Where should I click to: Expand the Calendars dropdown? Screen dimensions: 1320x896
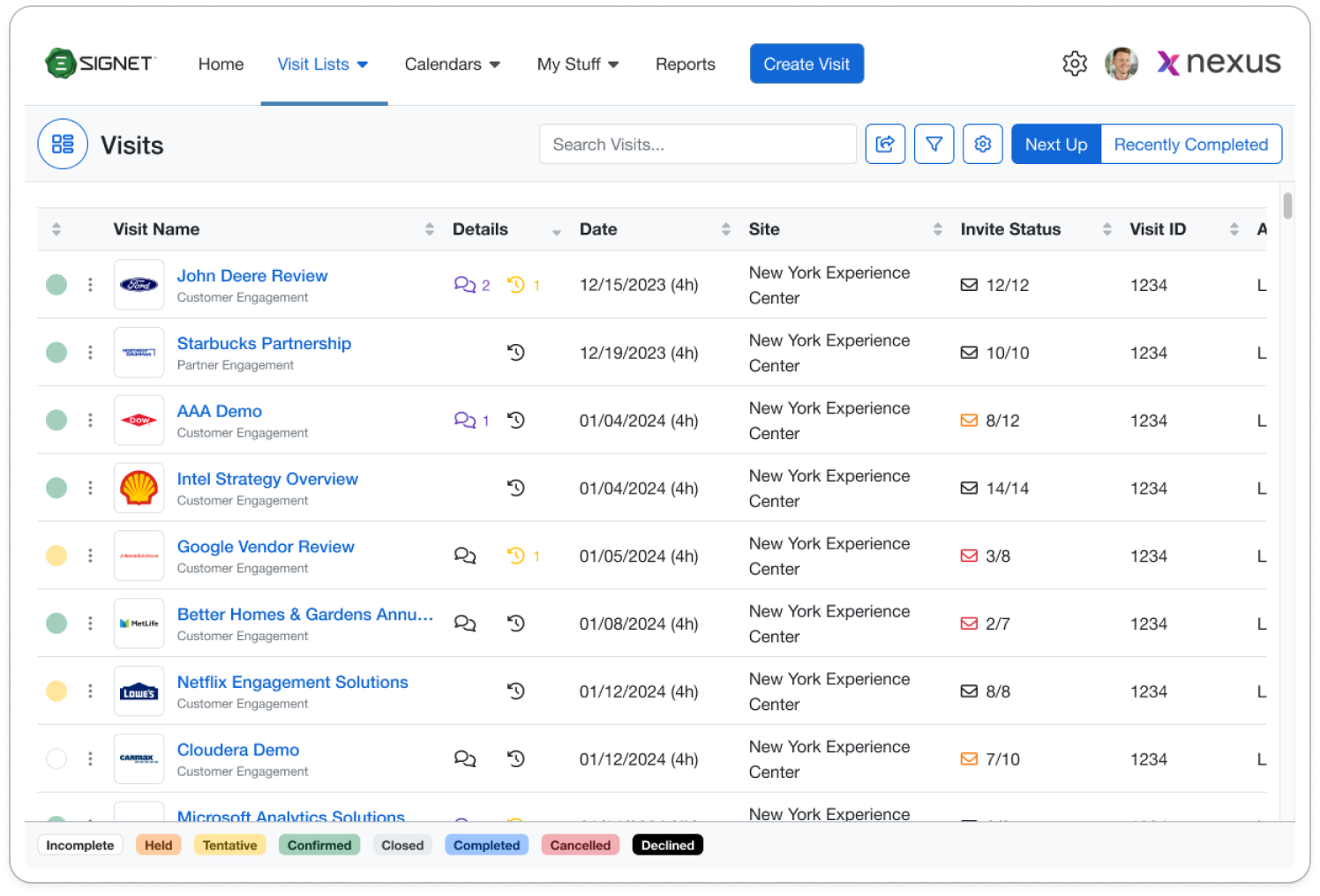453,64
